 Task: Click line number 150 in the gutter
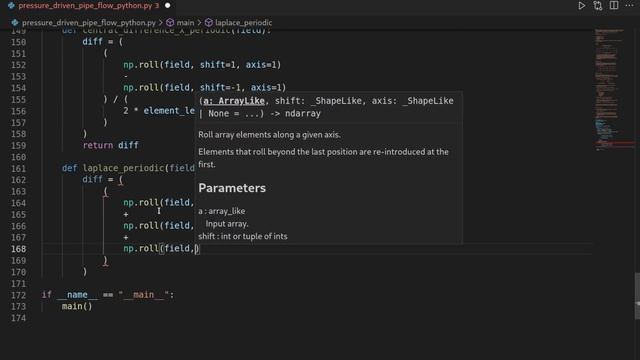pyautogui.click(x=19, y=42)
